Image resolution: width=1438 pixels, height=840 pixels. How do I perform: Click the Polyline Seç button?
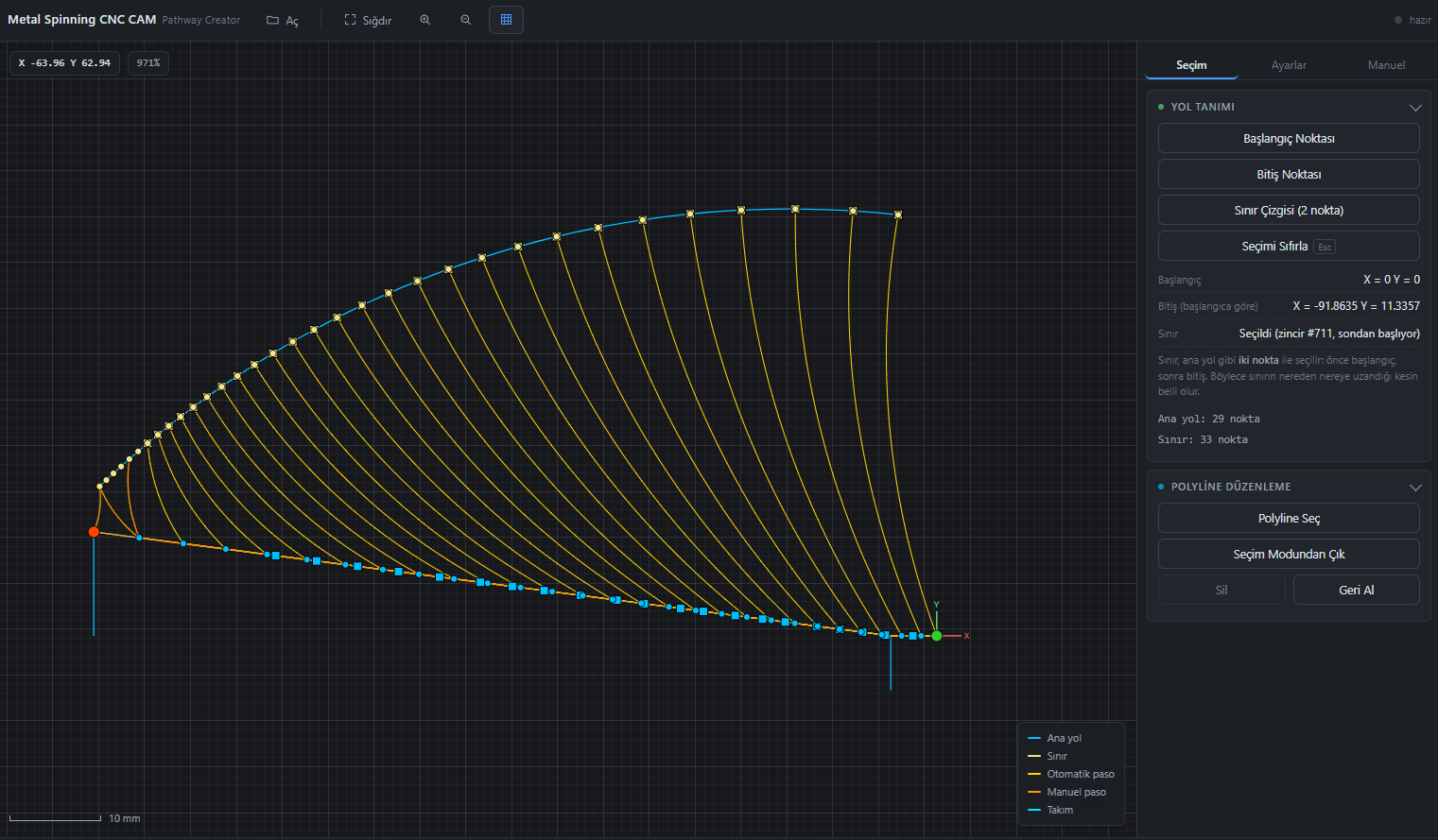1289,518
